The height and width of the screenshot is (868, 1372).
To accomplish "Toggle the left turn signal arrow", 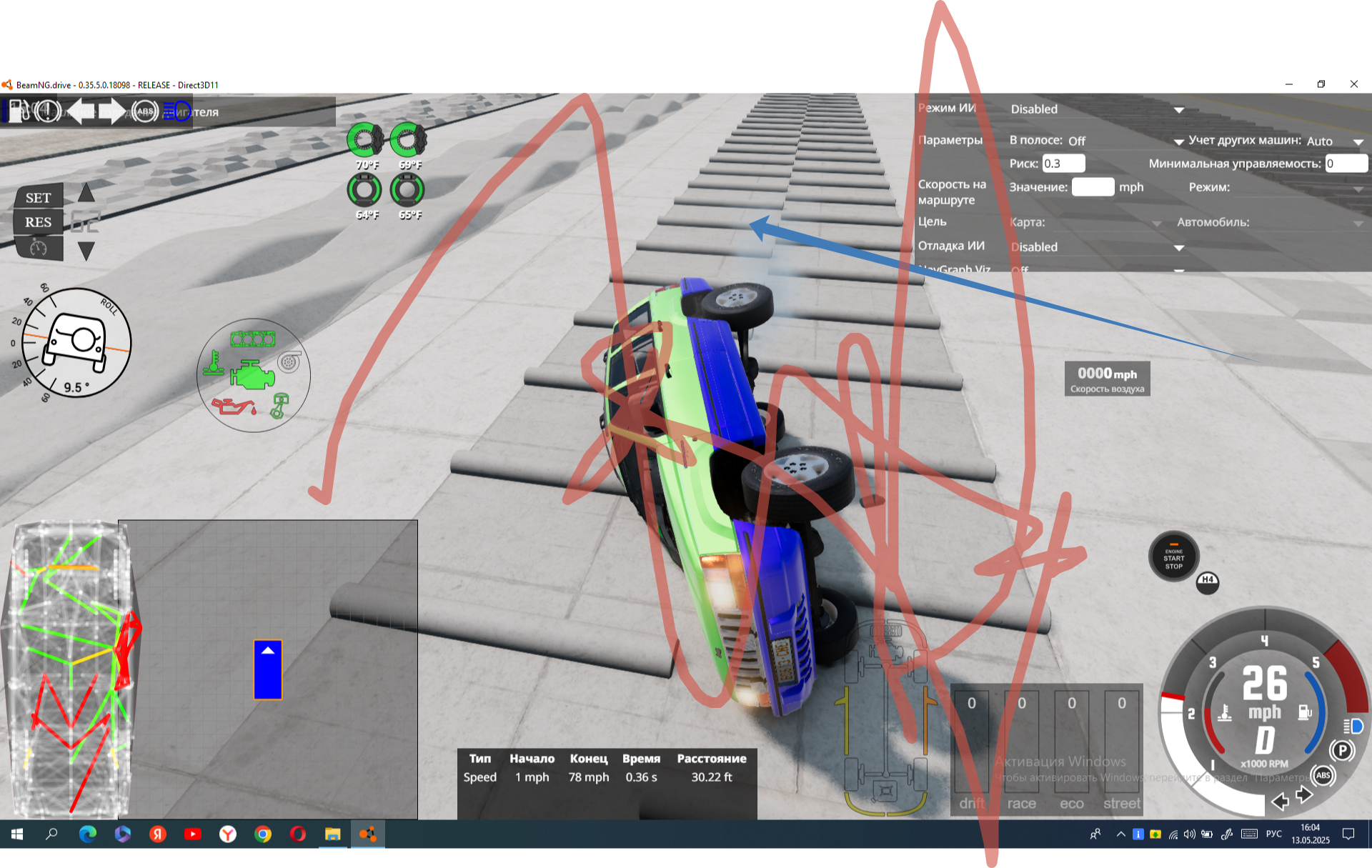I will click(81, 111).
